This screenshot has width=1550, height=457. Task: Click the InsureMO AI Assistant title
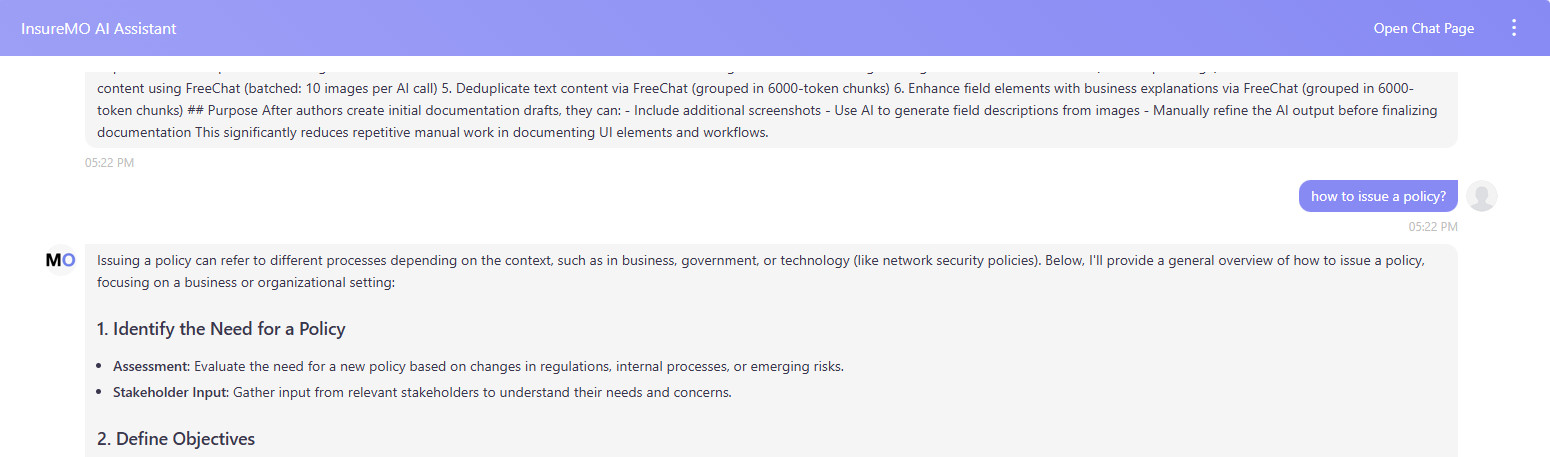point(98,28)
